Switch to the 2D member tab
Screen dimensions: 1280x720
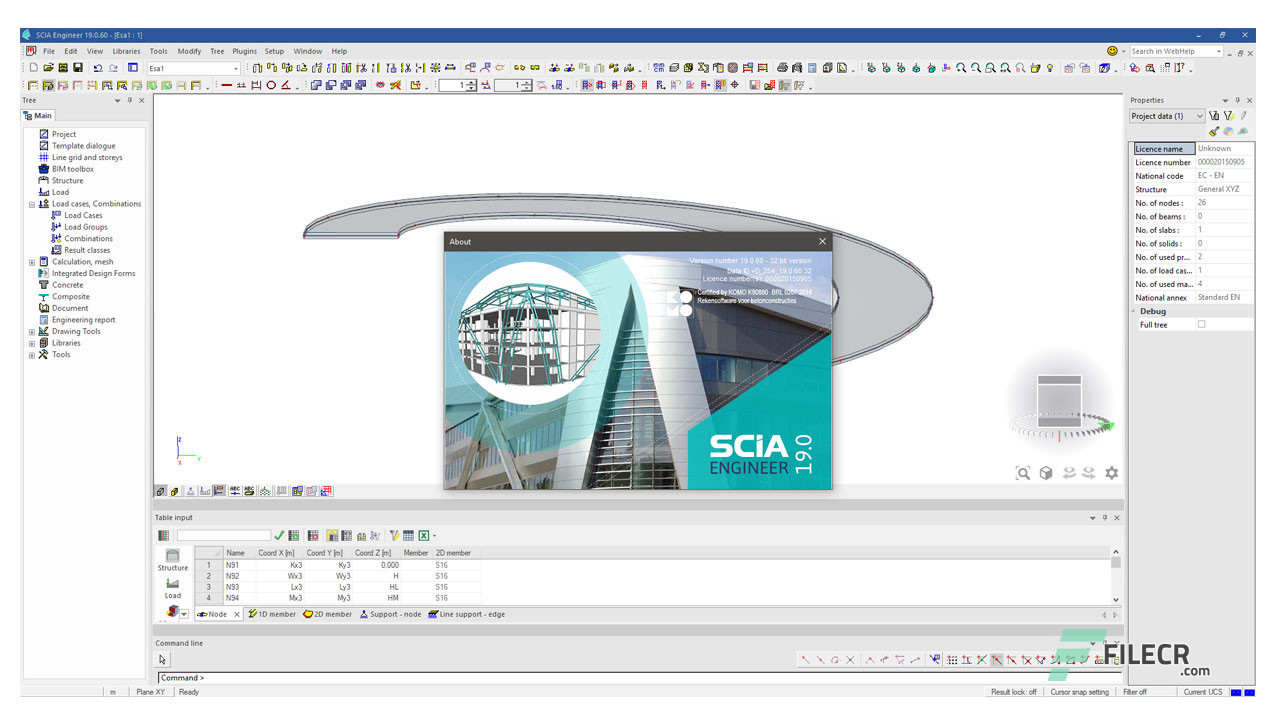327,614
